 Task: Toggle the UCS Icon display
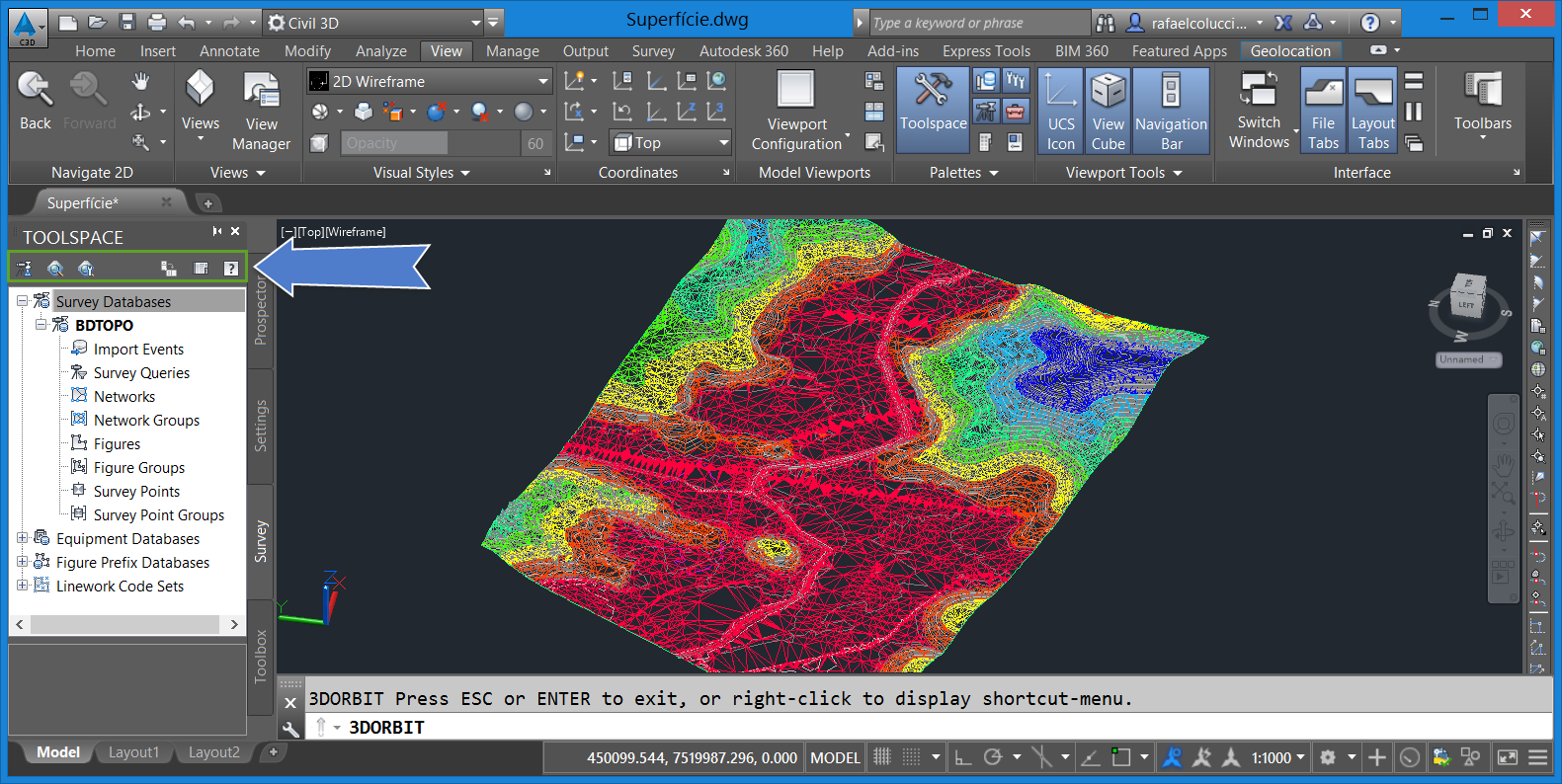click(1060, 110)
